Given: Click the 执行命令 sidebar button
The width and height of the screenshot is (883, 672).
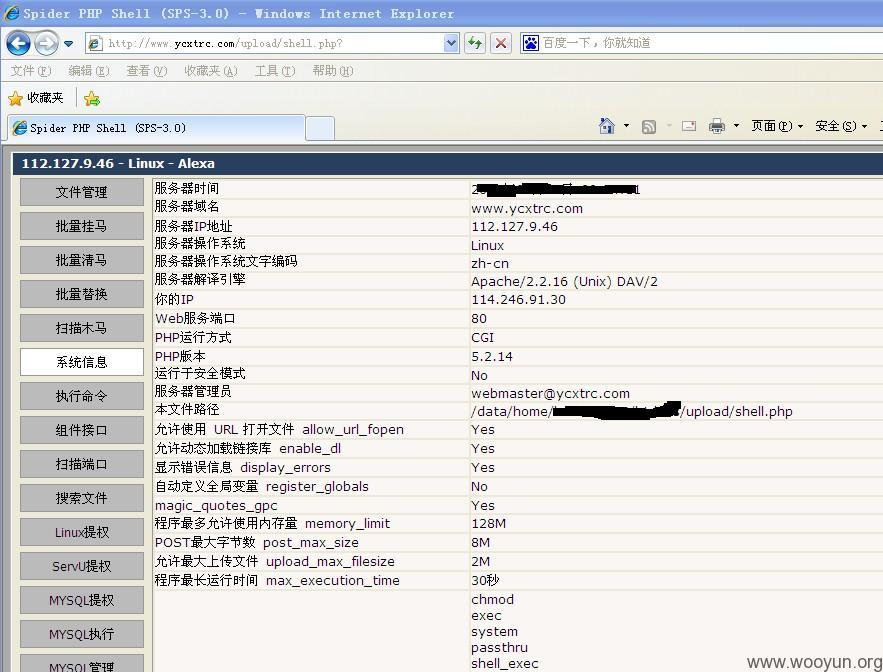Looking at the screenshot, I should coord(82,396).
